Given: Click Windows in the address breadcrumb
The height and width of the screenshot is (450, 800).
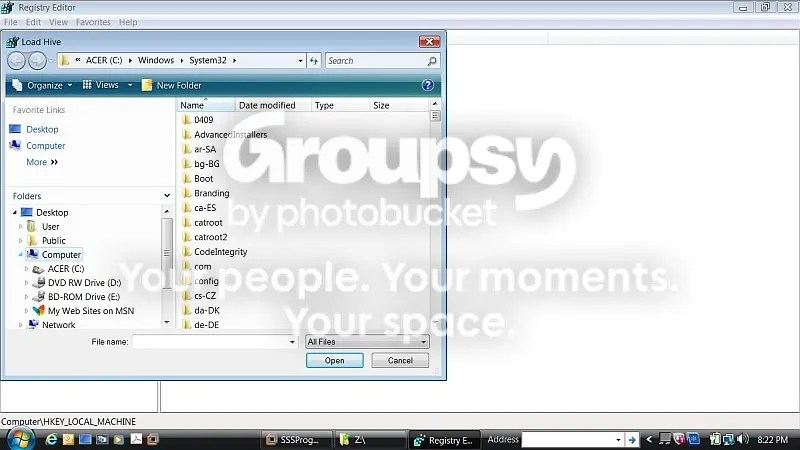Looking at the screenshot, I should pyautogui.click(x=156, y=60).
